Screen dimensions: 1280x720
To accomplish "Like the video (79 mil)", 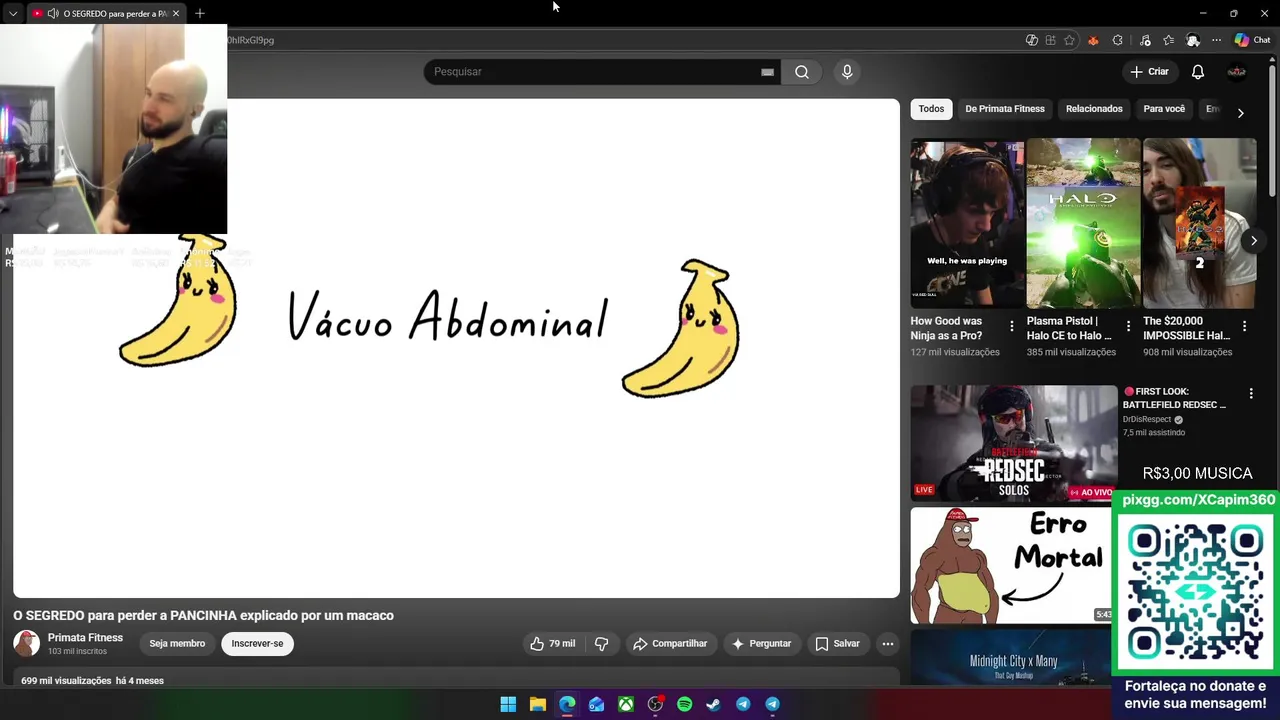I will tap(553, 644).
